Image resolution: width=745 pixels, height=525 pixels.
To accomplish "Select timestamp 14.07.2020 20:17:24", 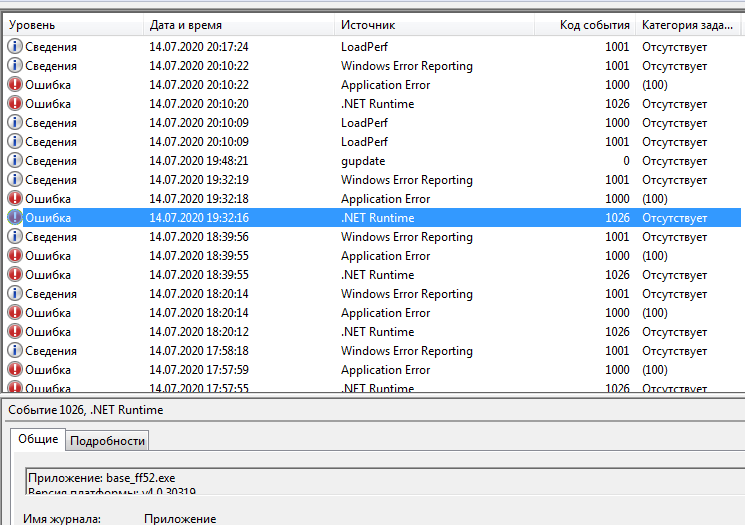I will pyautogui.click(x=199, y=47).
